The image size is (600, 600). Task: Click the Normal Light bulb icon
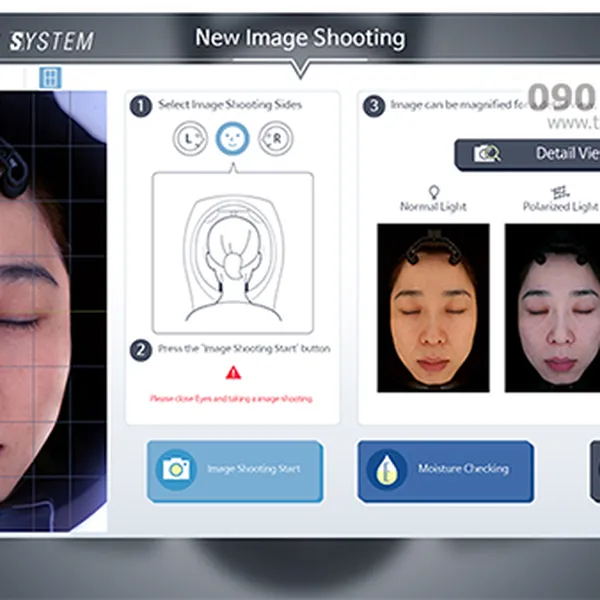[x=433, y=190]
